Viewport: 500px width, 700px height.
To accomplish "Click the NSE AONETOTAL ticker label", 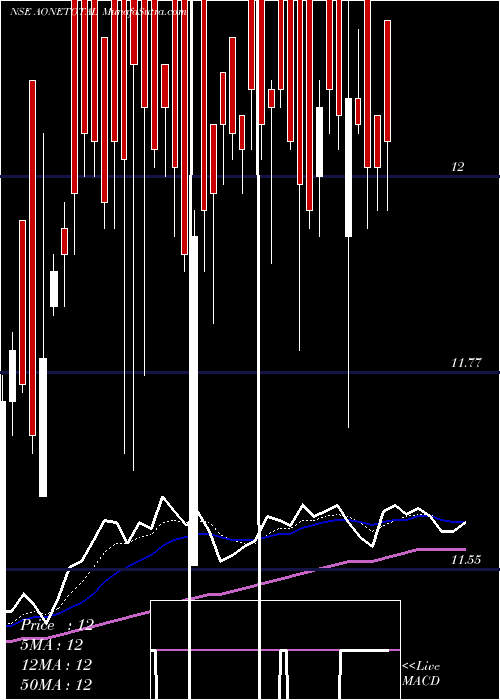I will [54, 12].
